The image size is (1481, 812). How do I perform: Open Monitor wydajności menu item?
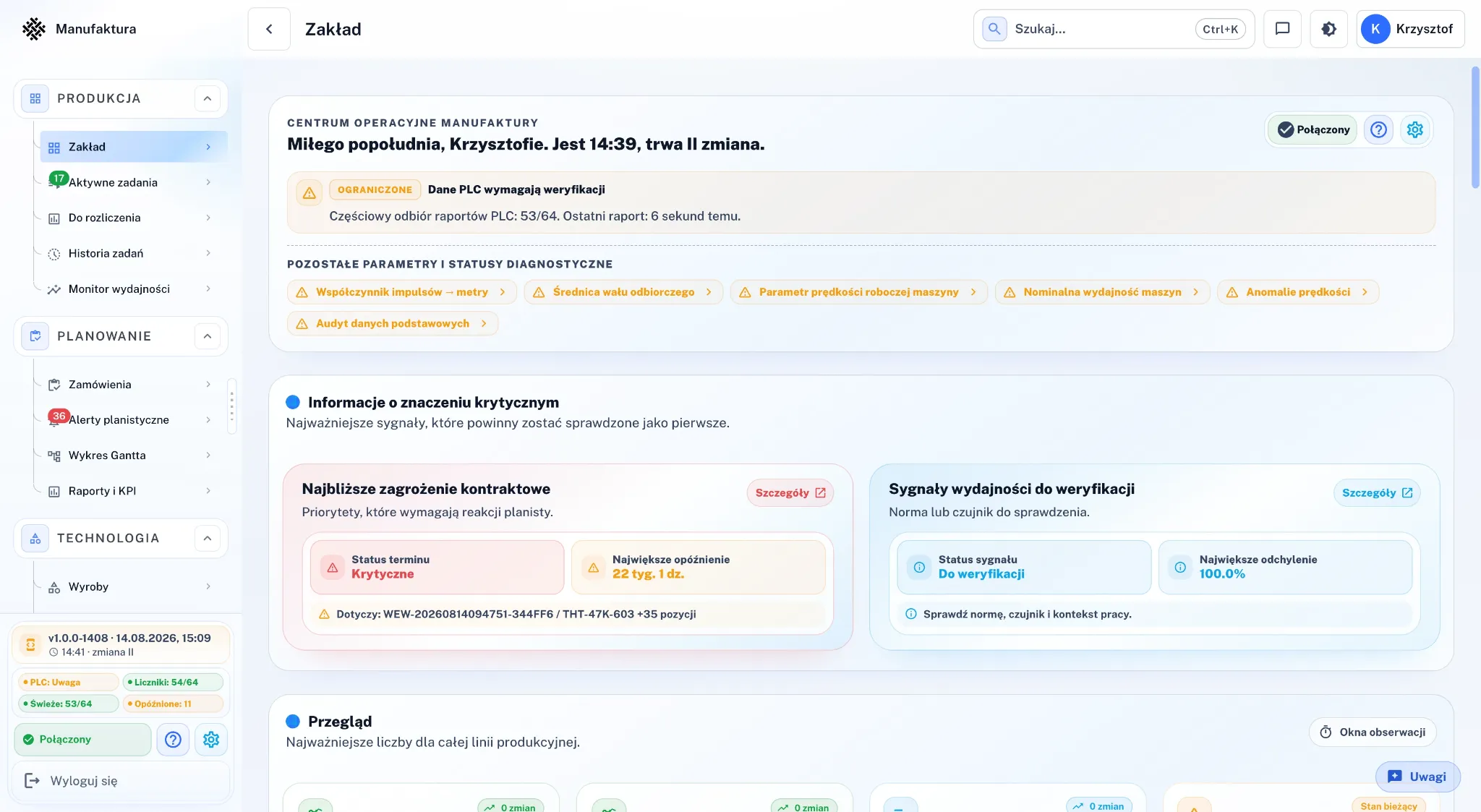(x=133, y=289)
